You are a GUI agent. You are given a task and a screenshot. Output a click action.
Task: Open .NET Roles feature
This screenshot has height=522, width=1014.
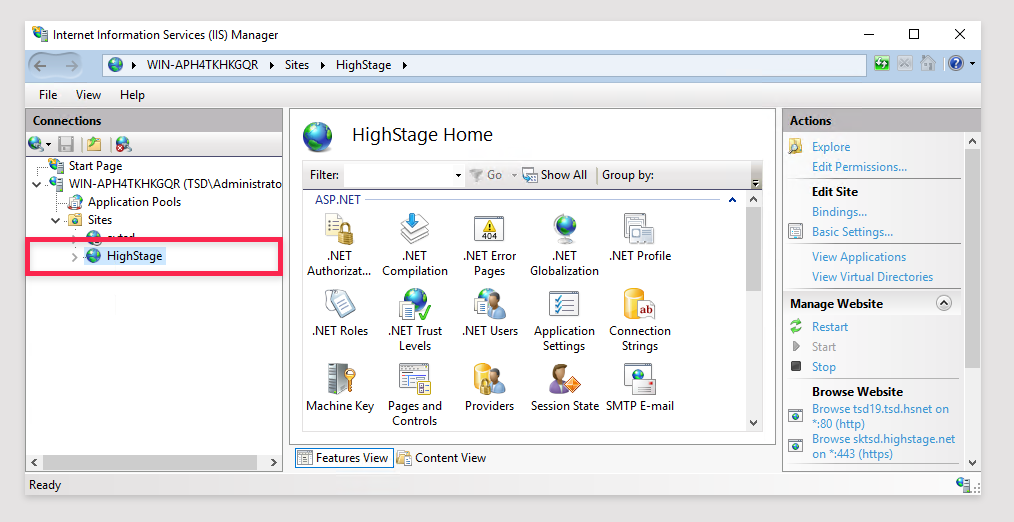click(340, 312)
